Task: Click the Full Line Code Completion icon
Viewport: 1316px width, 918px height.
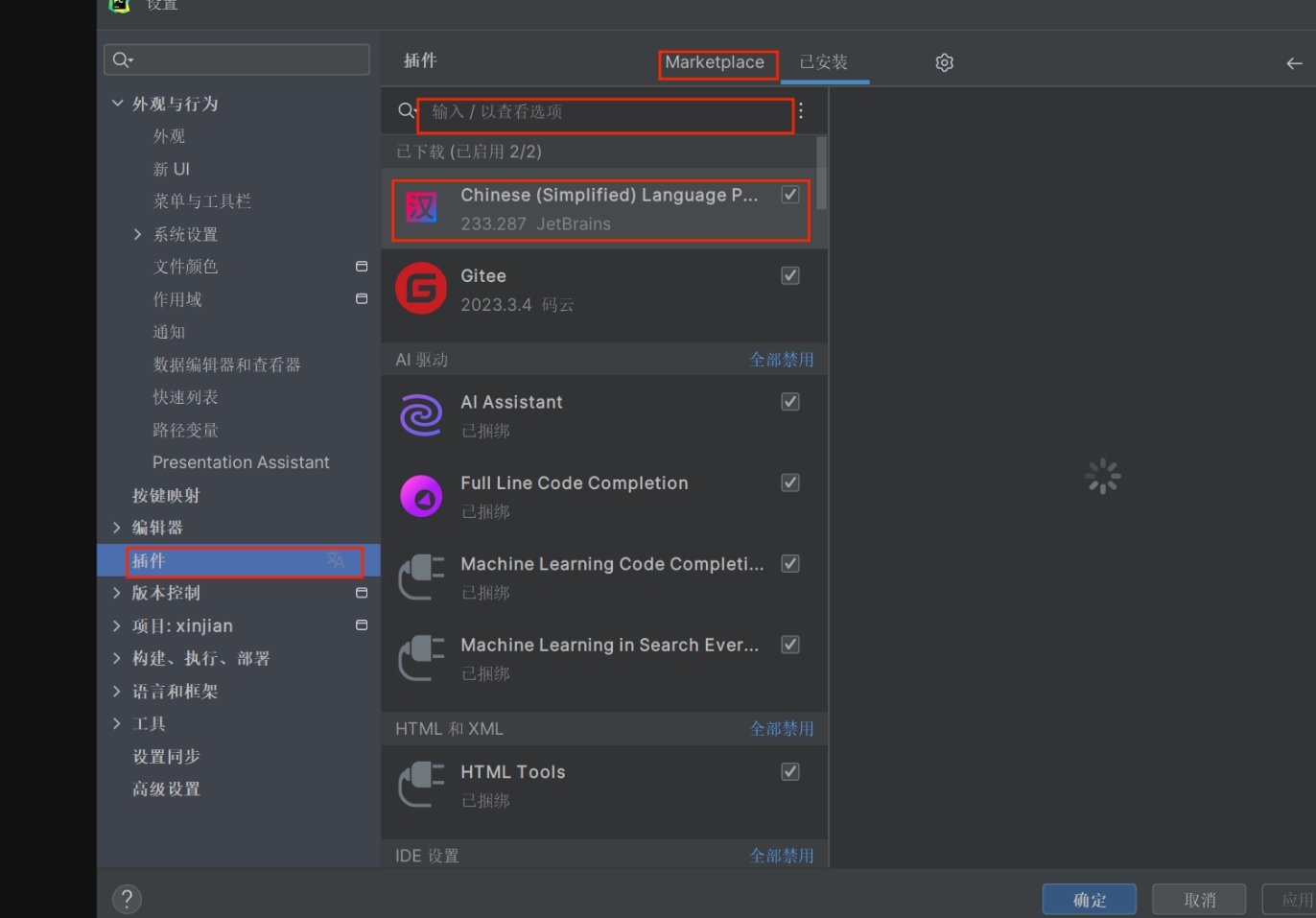Action: [x=421, y=496]
